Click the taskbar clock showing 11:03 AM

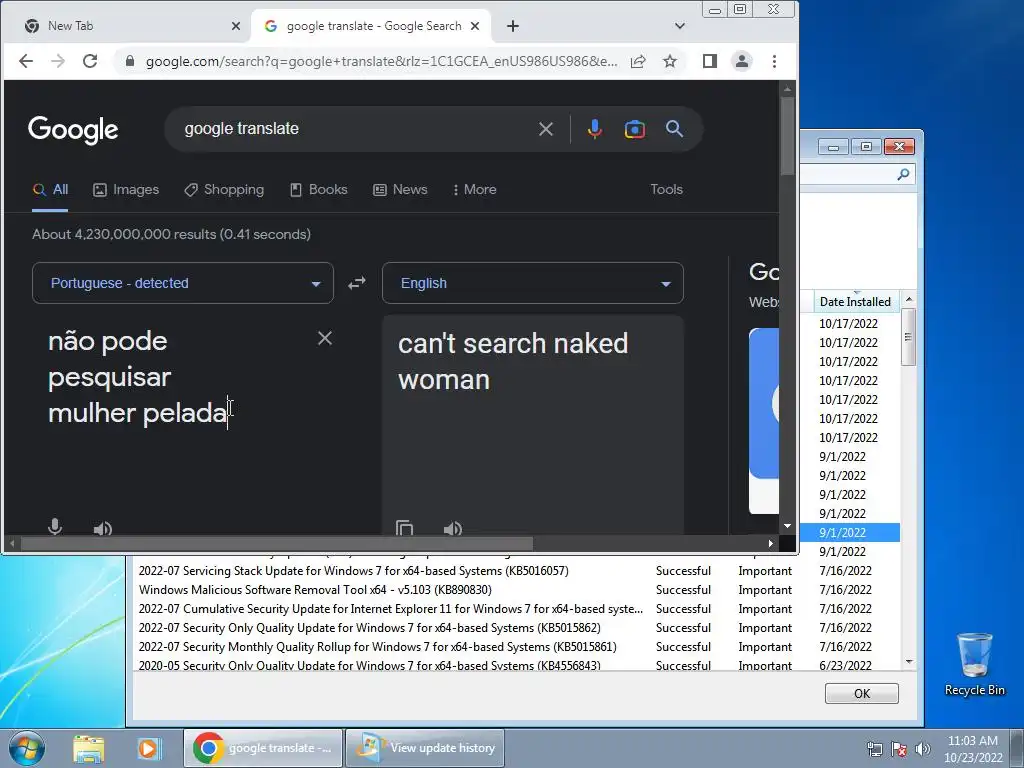pos(973,748)
